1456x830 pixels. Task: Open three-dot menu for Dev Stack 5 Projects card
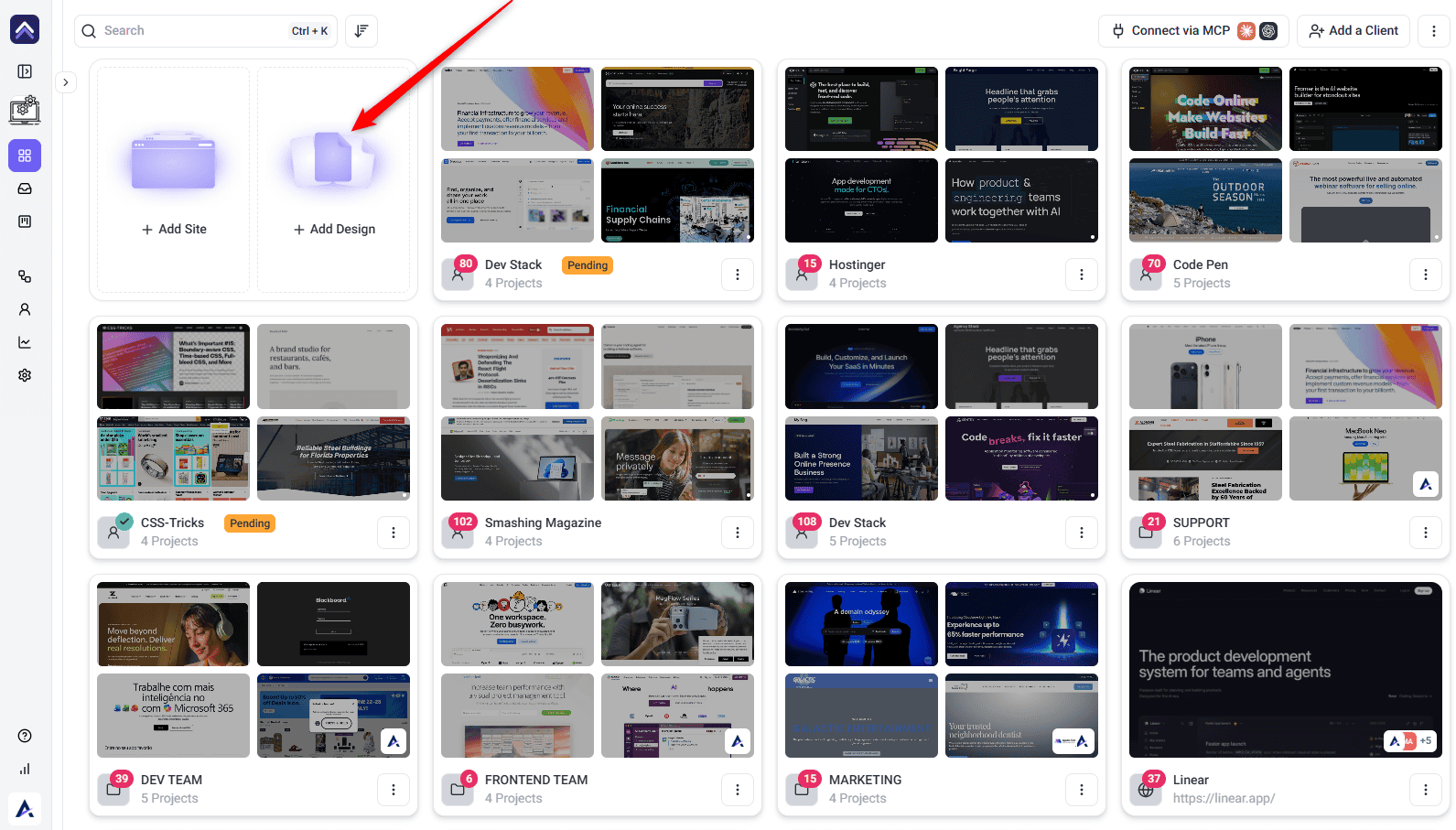pos(1082,533)
